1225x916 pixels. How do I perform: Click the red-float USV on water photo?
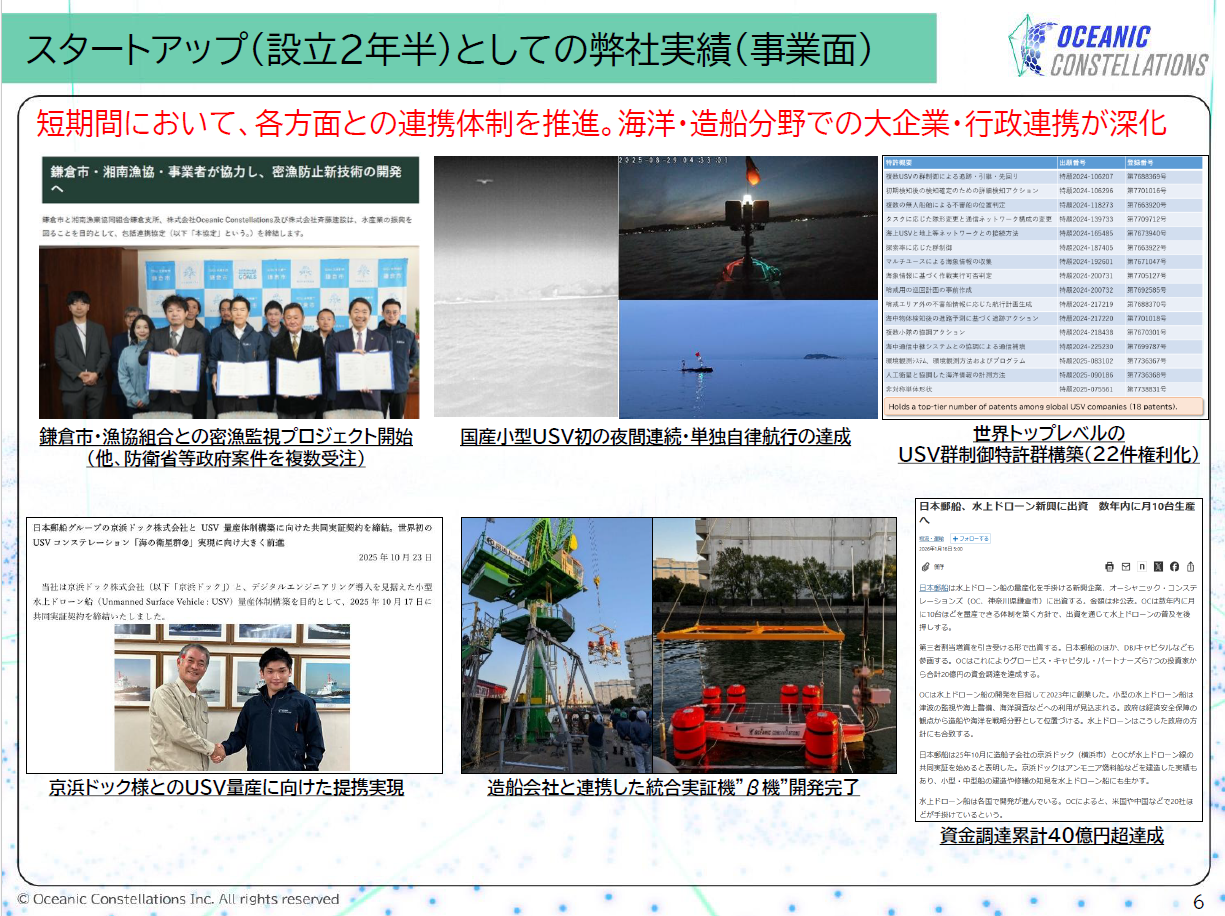(777, 646)
